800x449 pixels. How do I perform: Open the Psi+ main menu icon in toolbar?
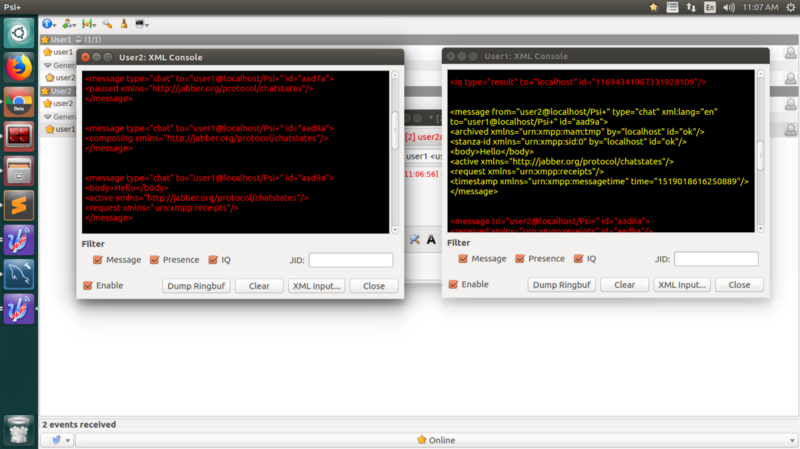point(48,22)
